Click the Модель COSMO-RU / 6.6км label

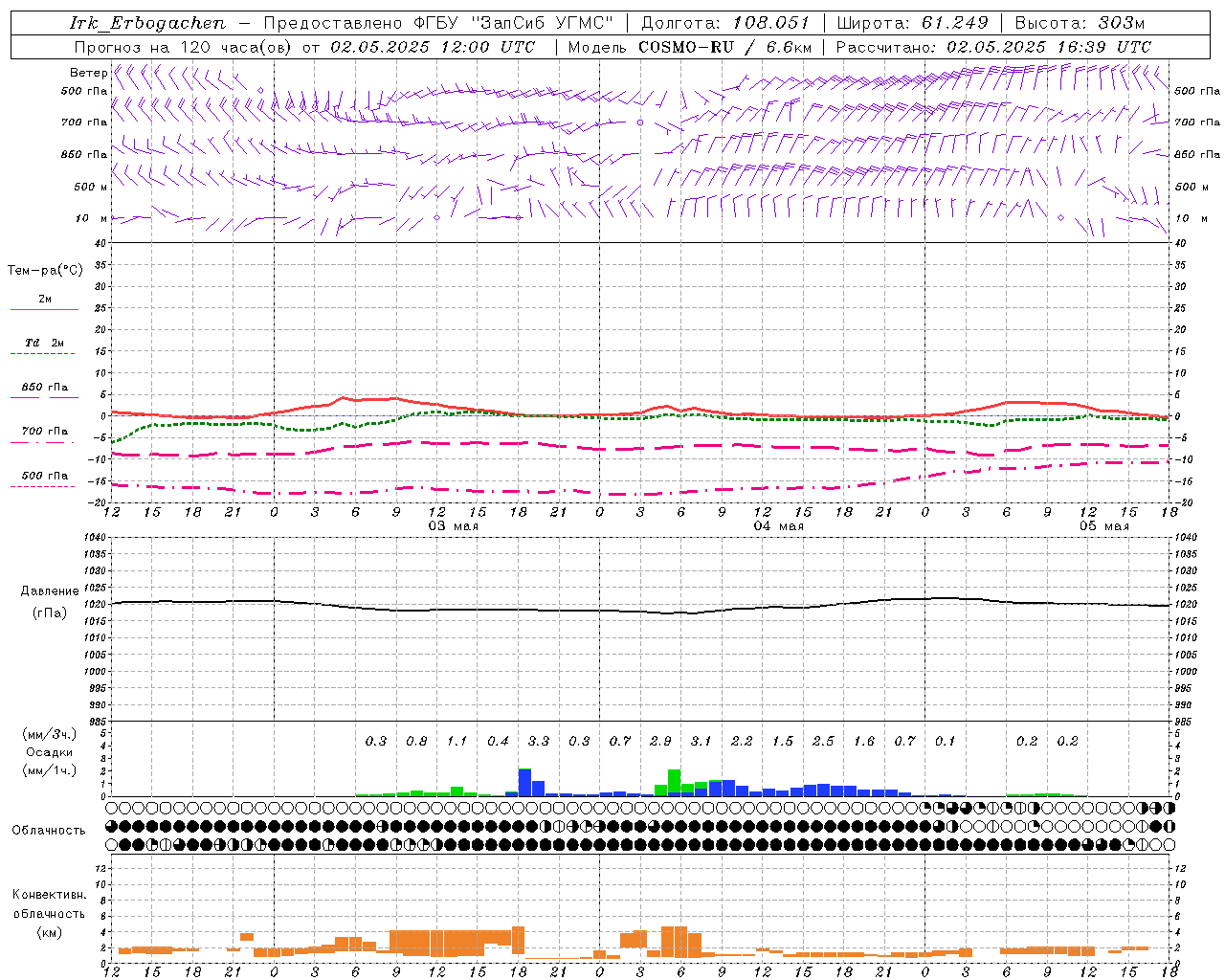689,47
